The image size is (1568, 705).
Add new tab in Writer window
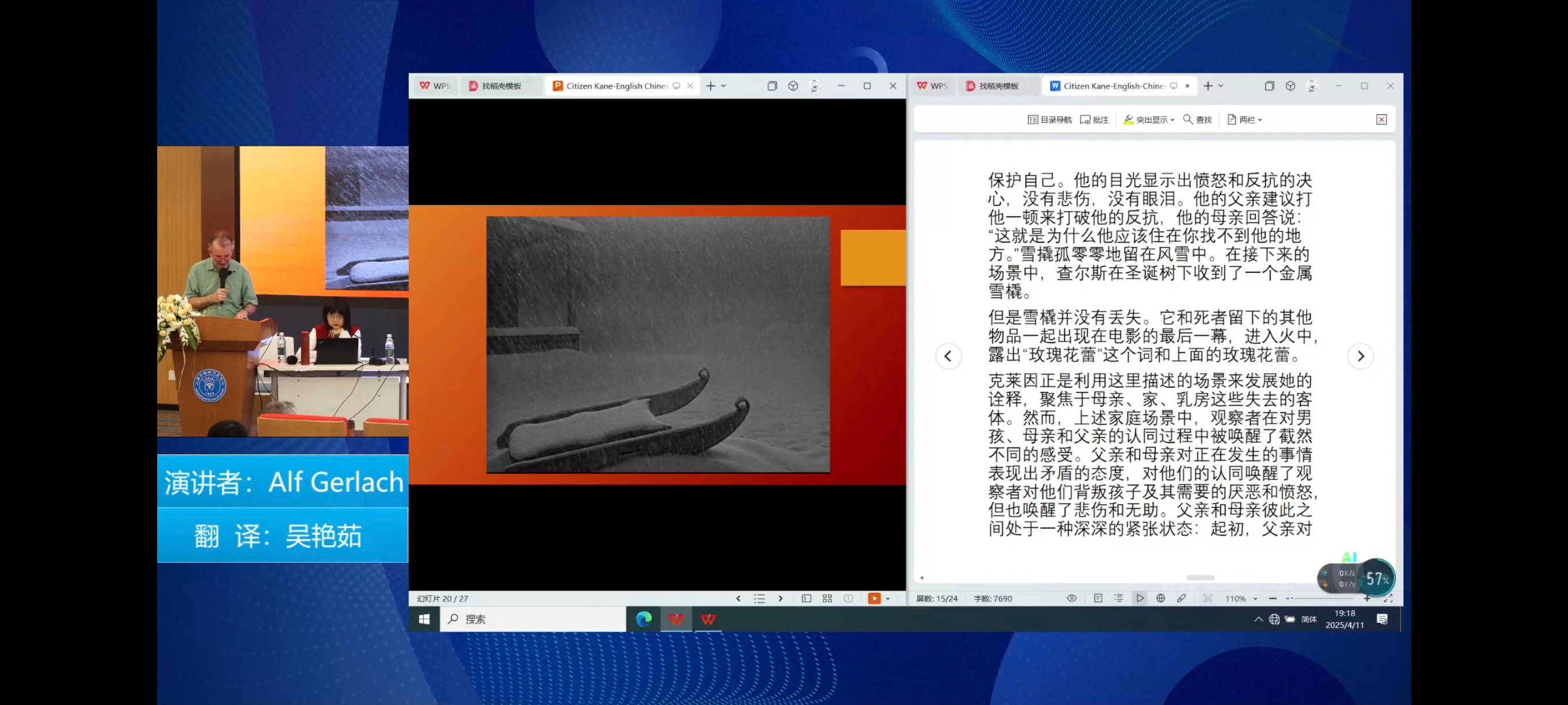click(x=1208, y=86)
